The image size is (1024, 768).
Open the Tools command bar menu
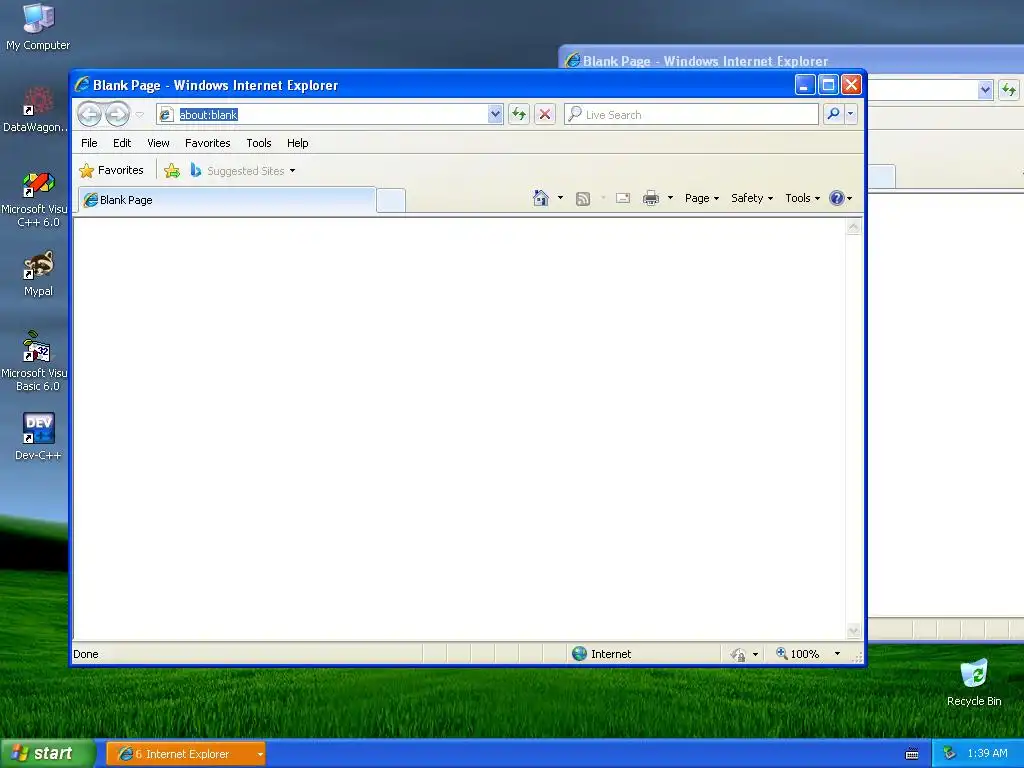click(802, 198)
